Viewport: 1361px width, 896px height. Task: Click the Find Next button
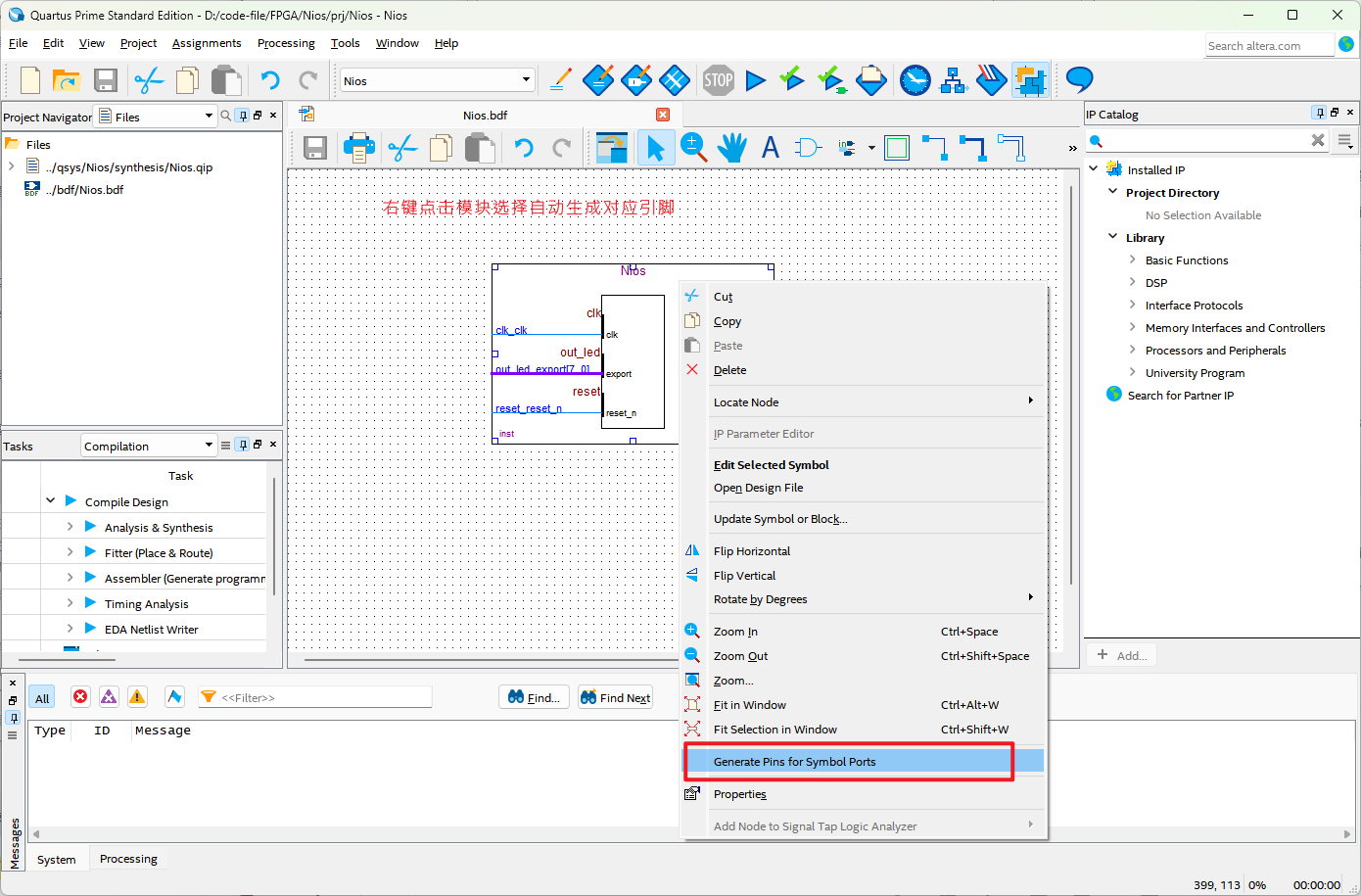615,697
